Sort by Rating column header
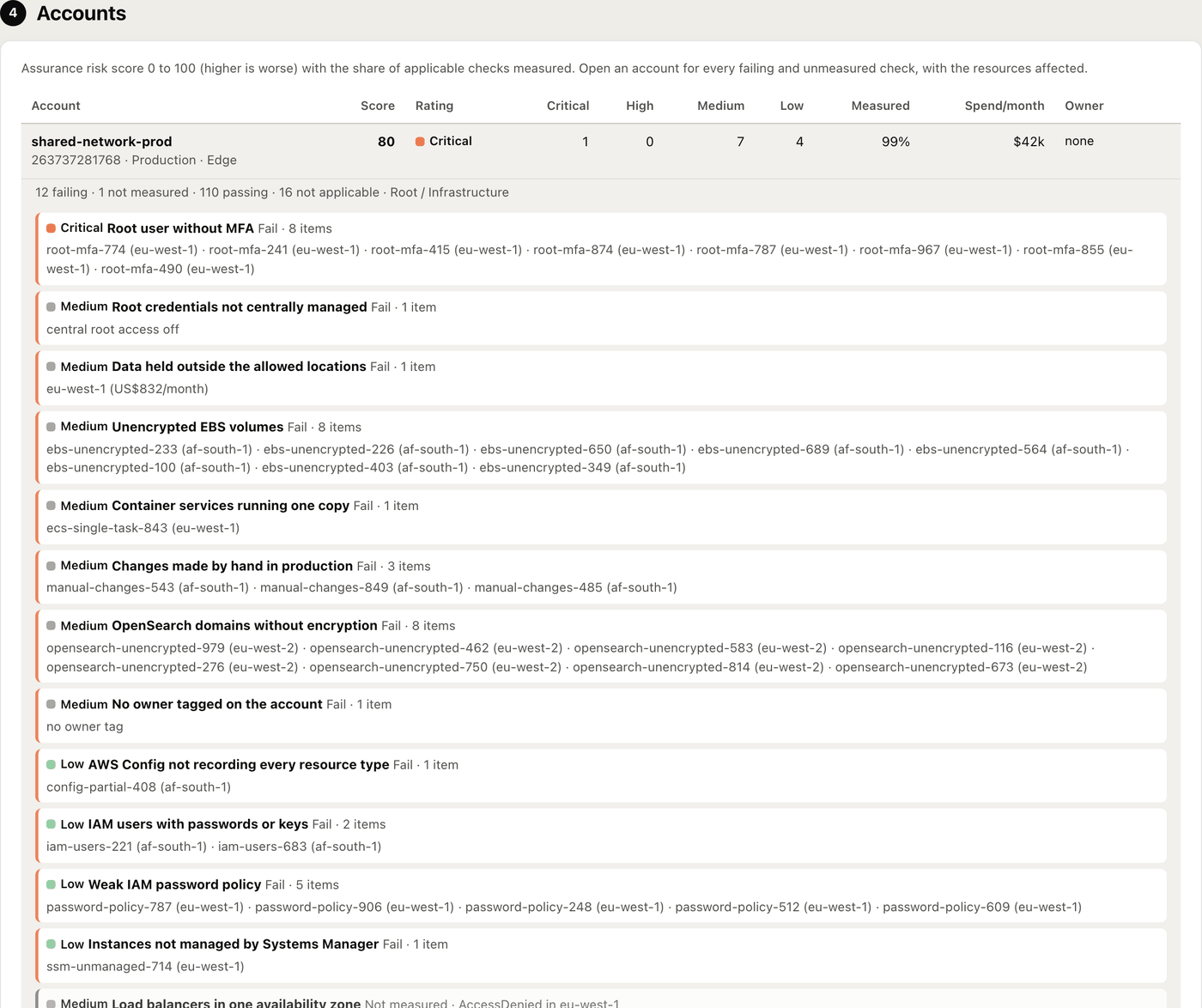 click(434, 106)
